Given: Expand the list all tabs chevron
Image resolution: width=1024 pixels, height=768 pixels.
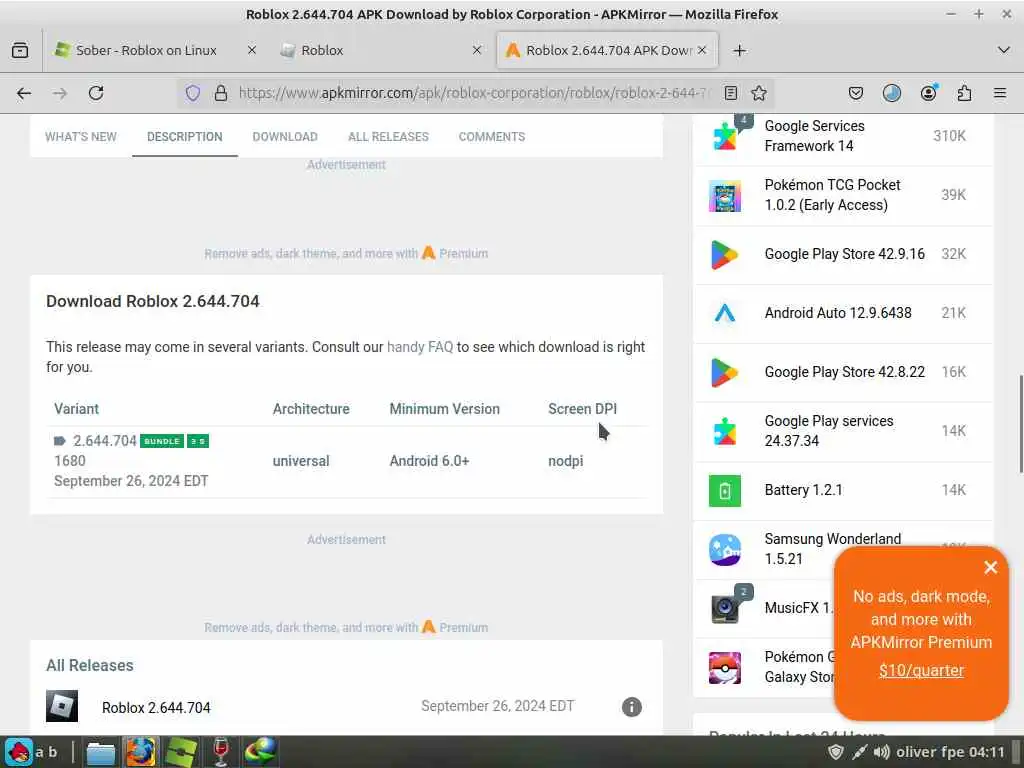Looking at the screenshot, I should [x=1004, y=50].
